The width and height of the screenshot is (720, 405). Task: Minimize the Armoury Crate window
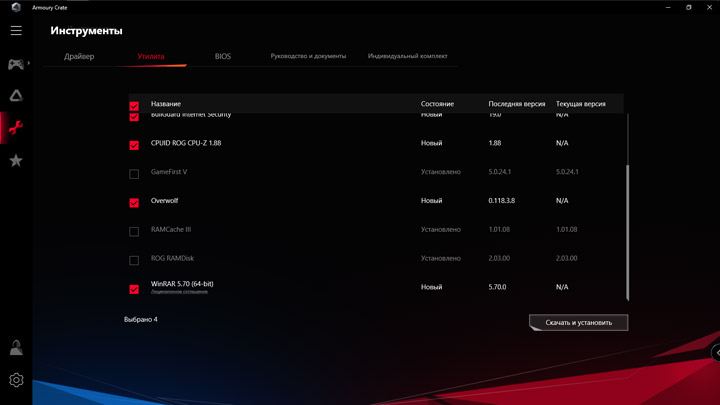click(x=668, y=7)
